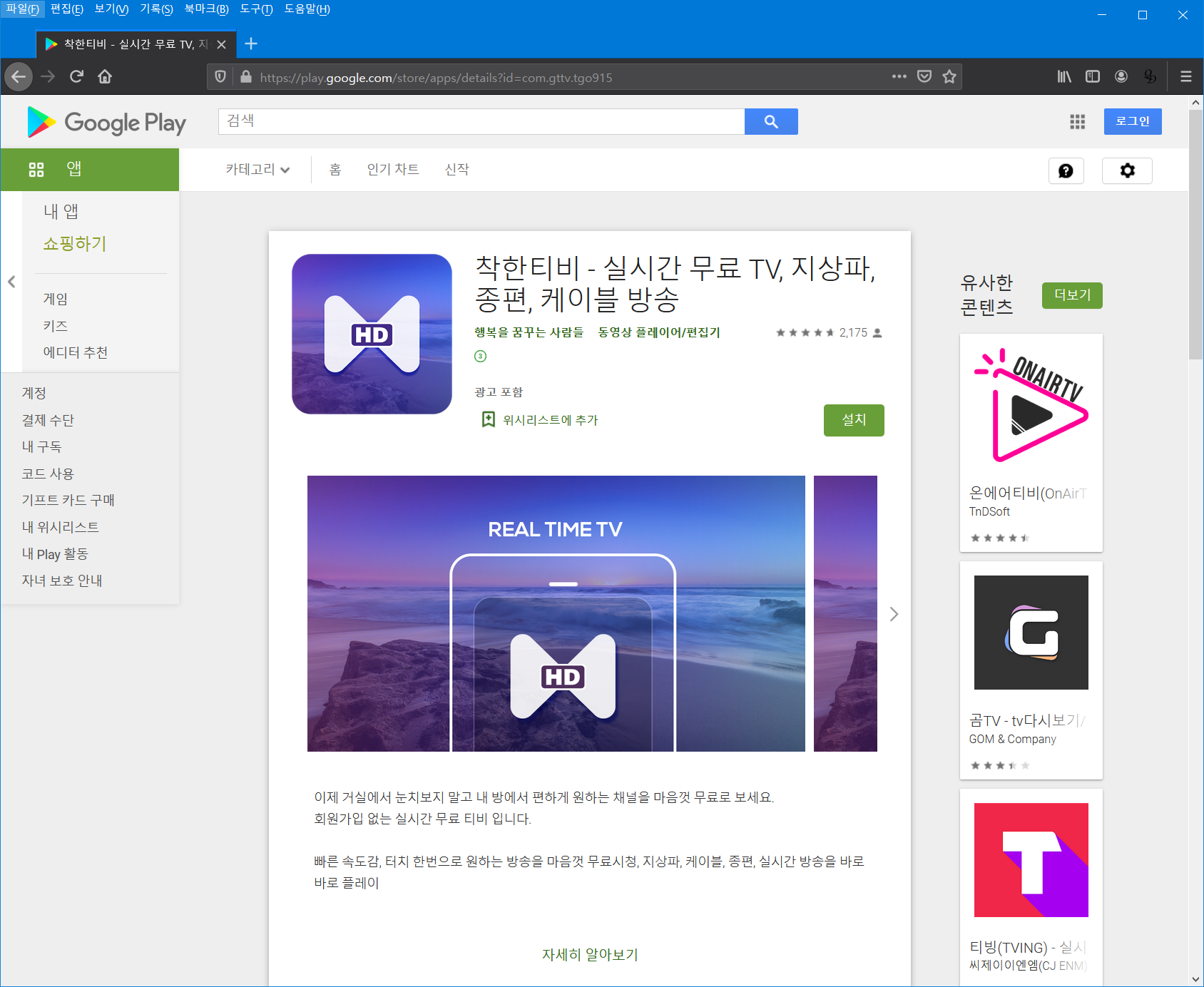Open the 파일(F) menu
The image size is (1204, 987).
tap(22, 9)
